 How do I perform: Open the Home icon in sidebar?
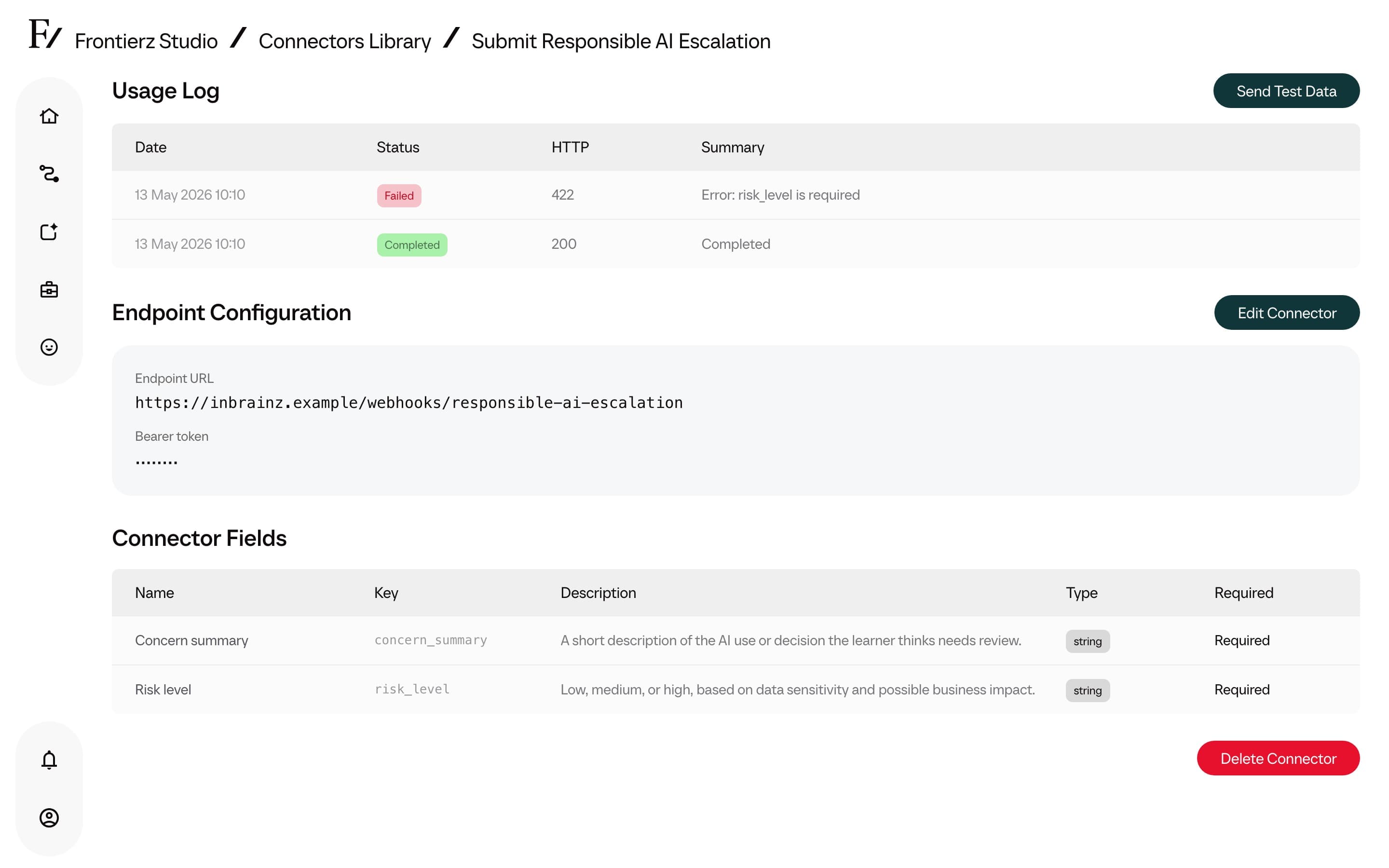(x=49, y=116)
